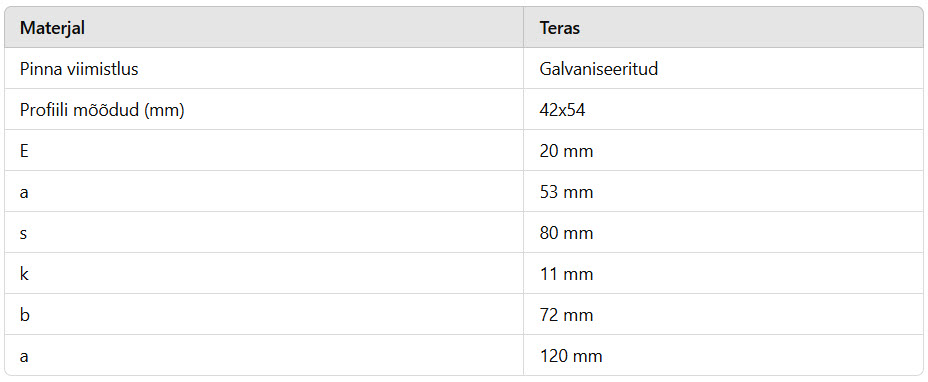Screen dimensions: 928x382
Task: Click the E row label
Action: coord(24,152)
